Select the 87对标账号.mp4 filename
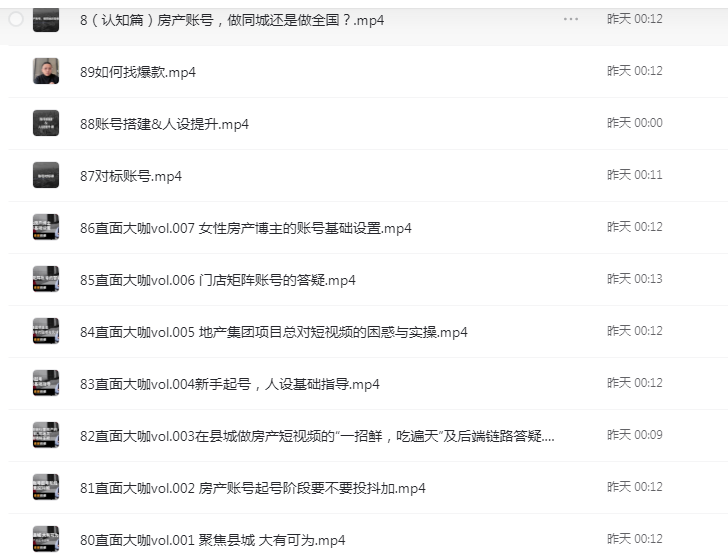The width and height of the screenshot is (728, 557). [x=131, y=176]
